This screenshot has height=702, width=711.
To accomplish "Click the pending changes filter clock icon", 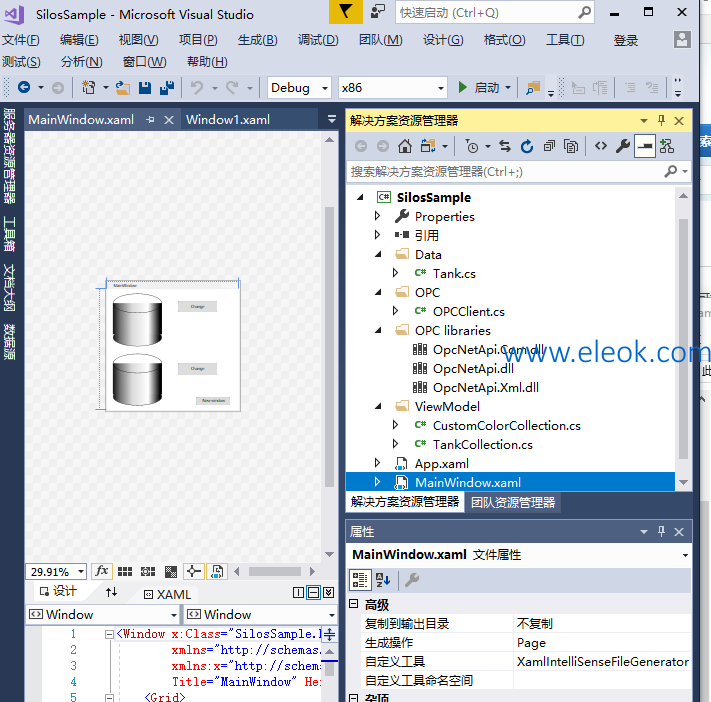I will pyautogui.click(x=472, y=146).
